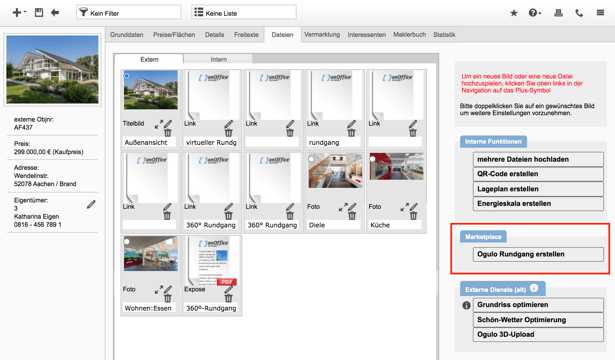615x360 pixels.
Task: Edit the owner Katharina Eigen with pencil
Action: click(x=91, y=204)
